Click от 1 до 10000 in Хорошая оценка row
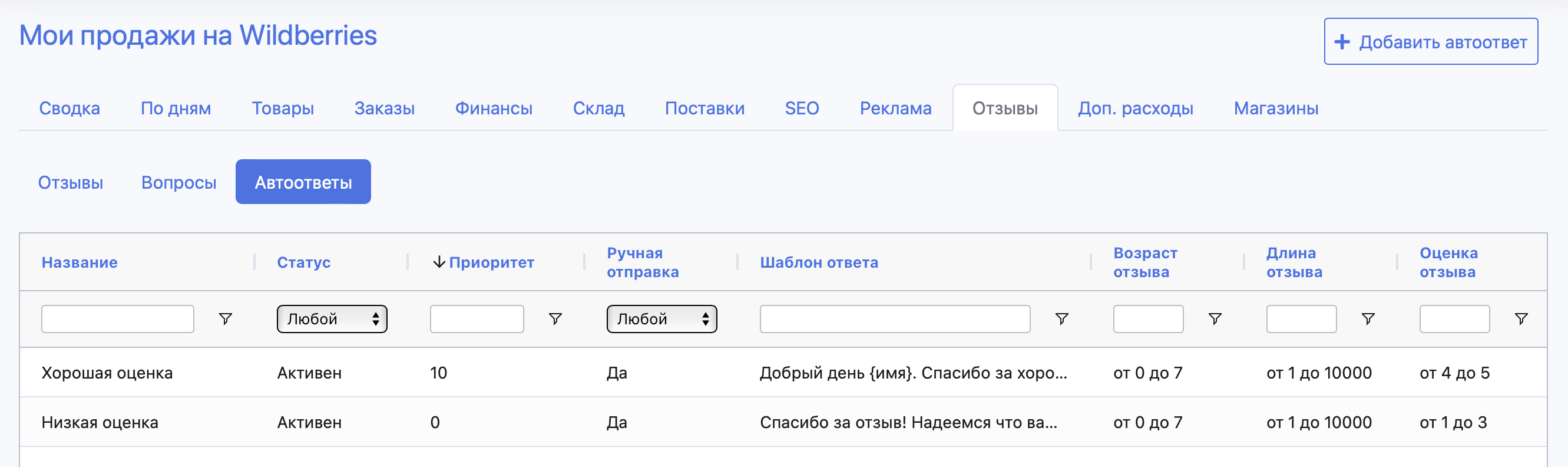This screenshot has height=467, width=1568. [1319, 373]
